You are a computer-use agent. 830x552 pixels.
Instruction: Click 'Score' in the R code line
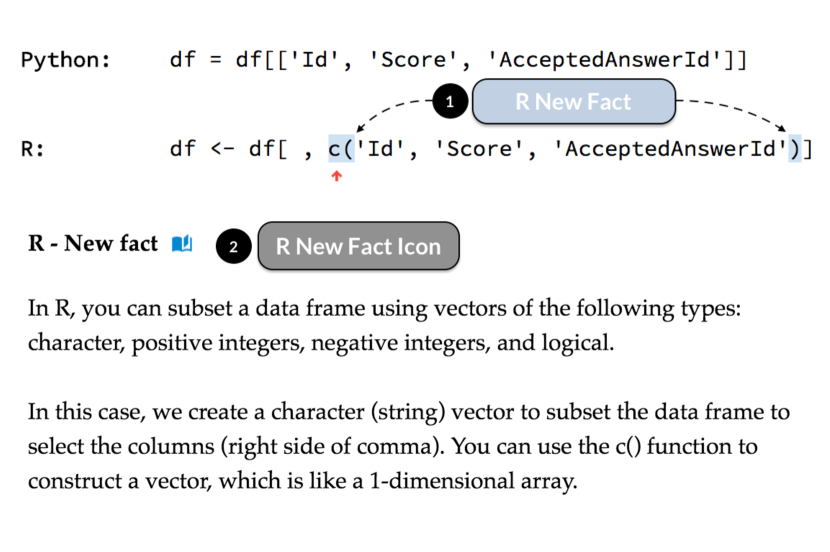478,150
